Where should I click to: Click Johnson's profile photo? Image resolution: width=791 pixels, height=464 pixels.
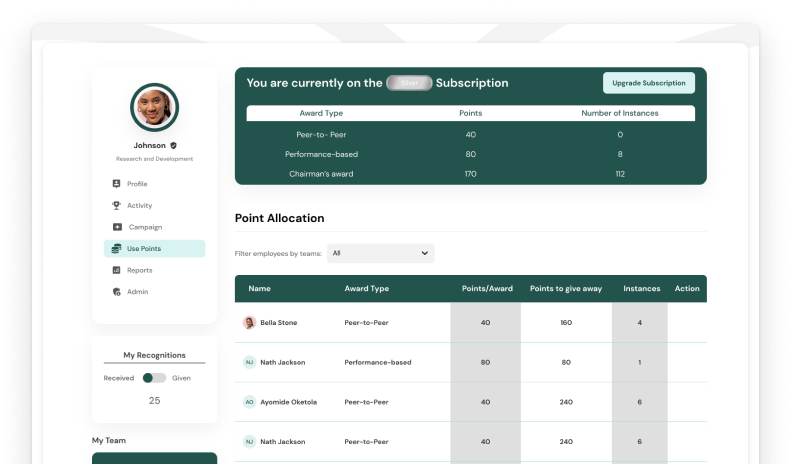point(155,107)
